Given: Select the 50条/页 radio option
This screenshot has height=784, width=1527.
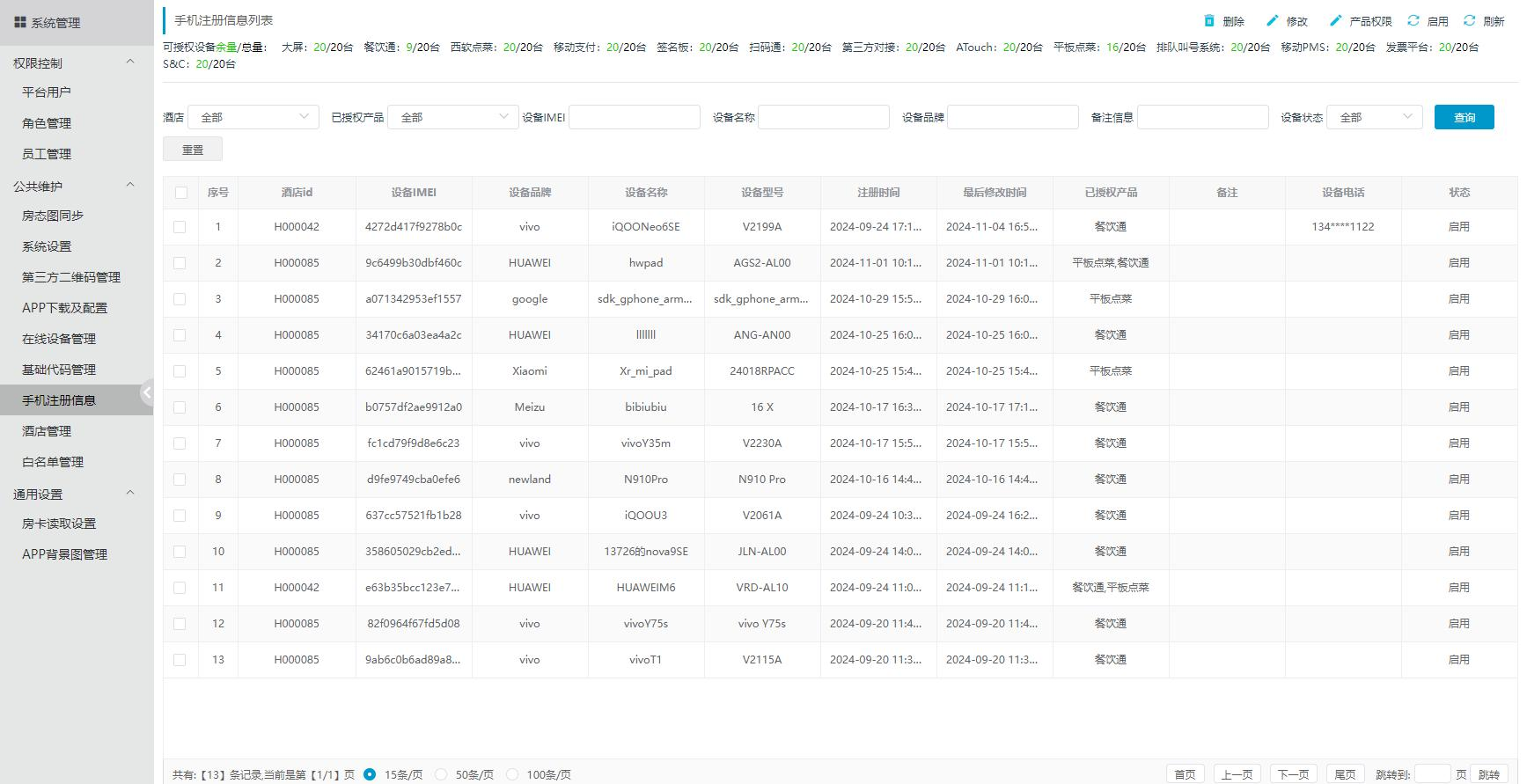Looking at the screenshot, I should [x=442, y=774].
